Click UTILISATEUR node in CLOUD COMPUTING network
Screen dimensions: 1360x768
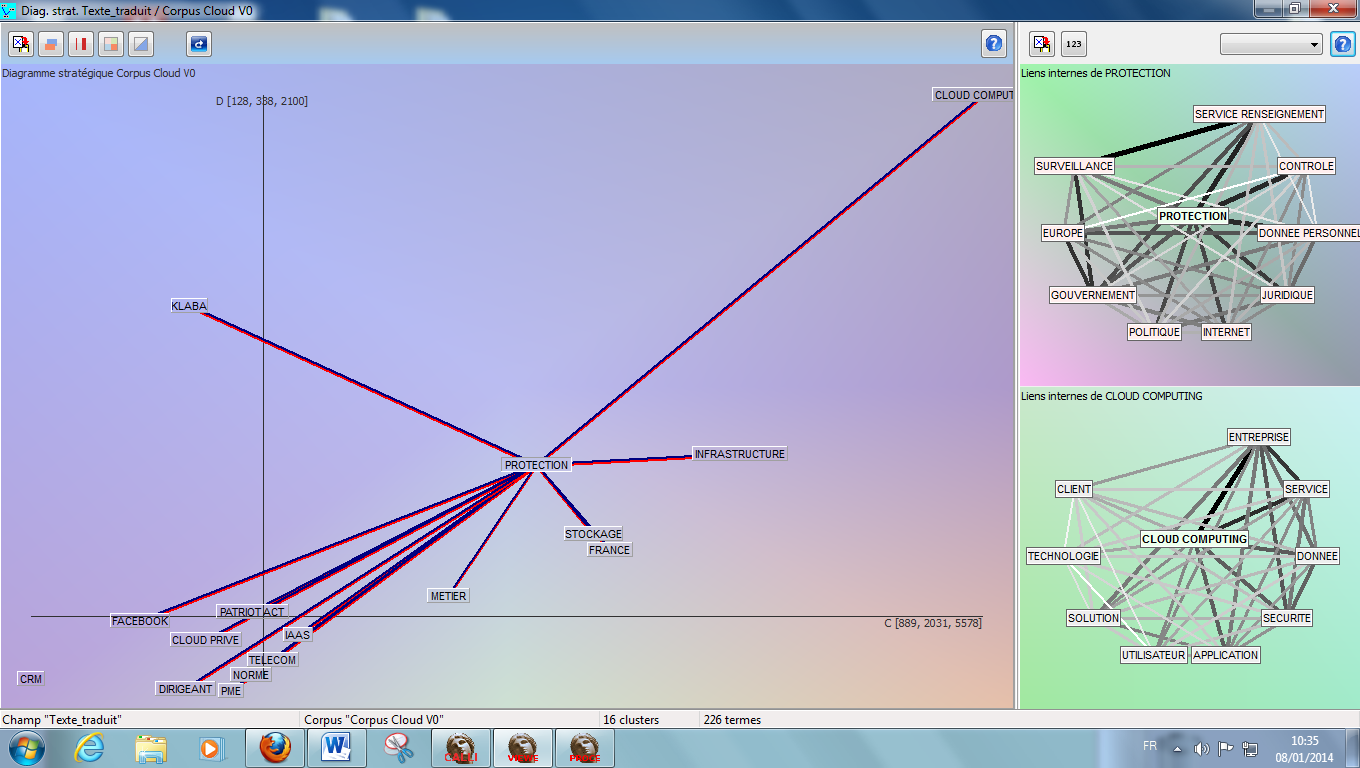coord(1154,655)
